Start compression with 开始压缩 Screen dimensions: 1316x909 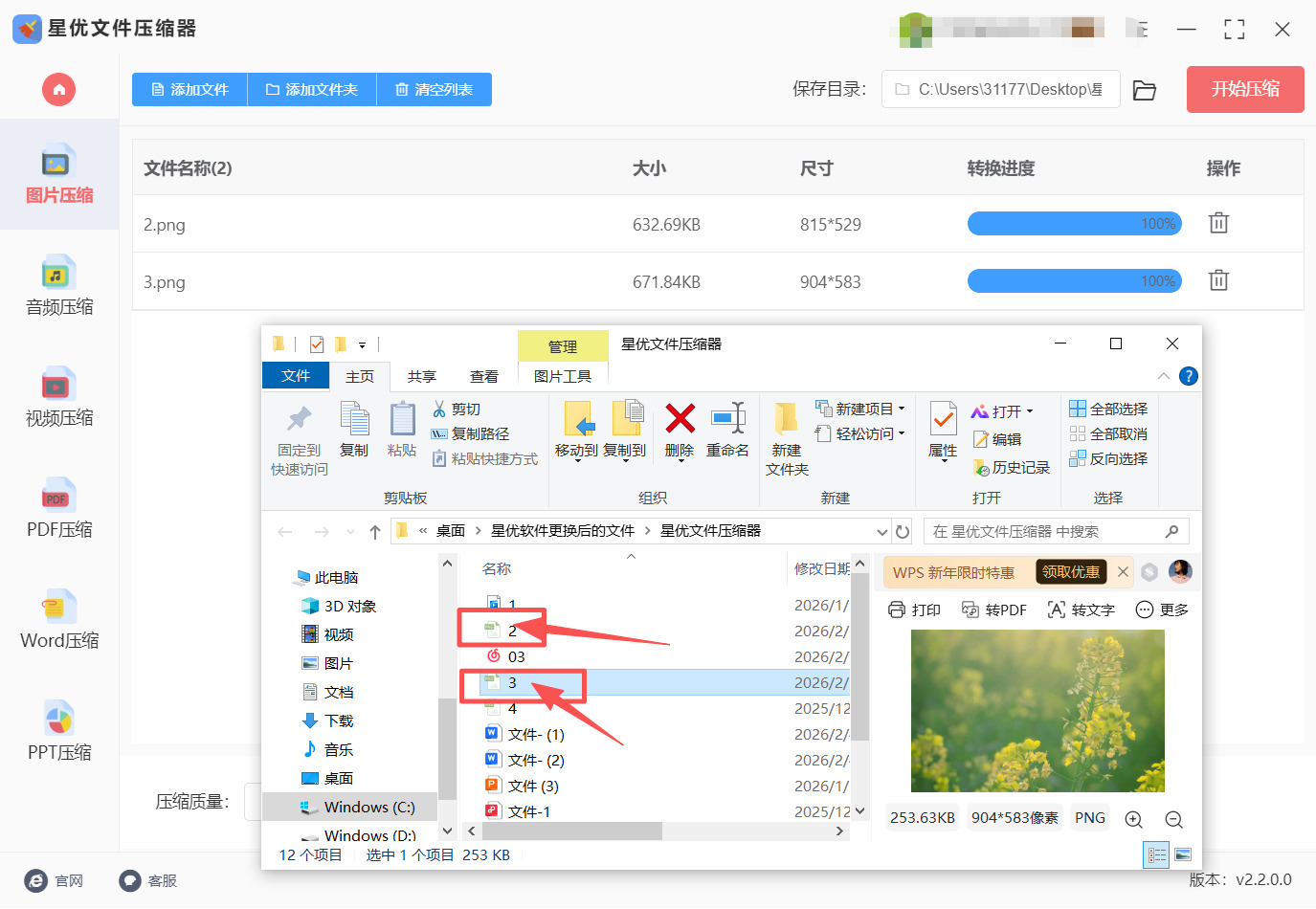click(1245, 89)
